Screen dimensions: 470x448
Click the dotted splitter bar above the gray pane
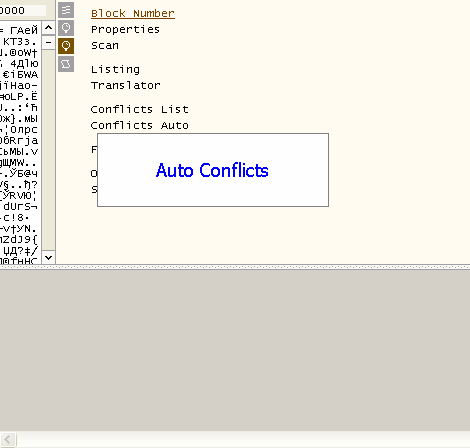235,267
